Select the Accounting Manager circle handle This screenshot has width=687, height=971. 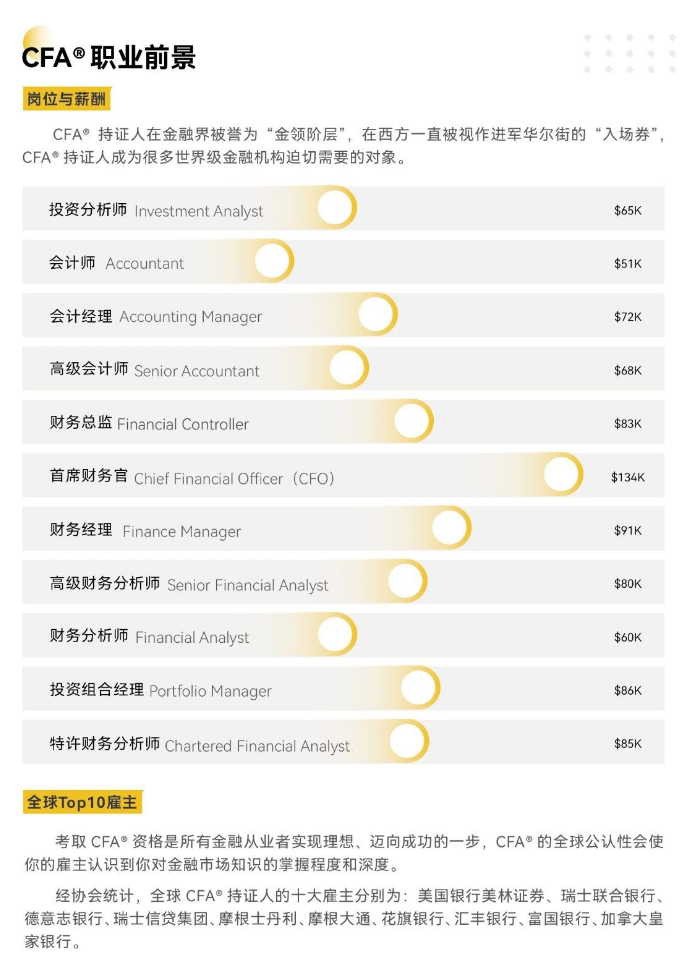coord(376,315)
